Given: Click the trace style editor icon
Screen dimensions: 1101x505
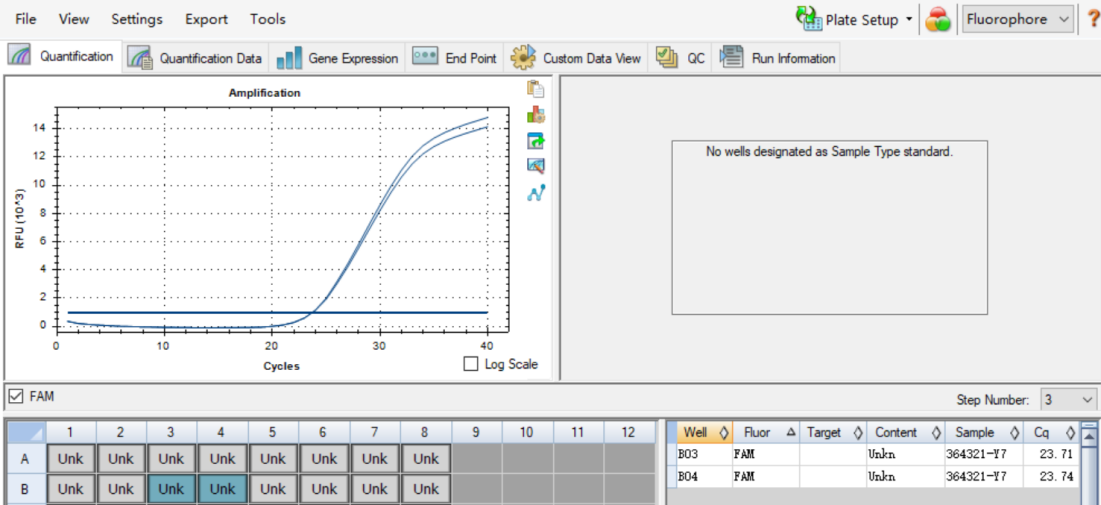Looking at the screenshot, I should click(536, 166).
